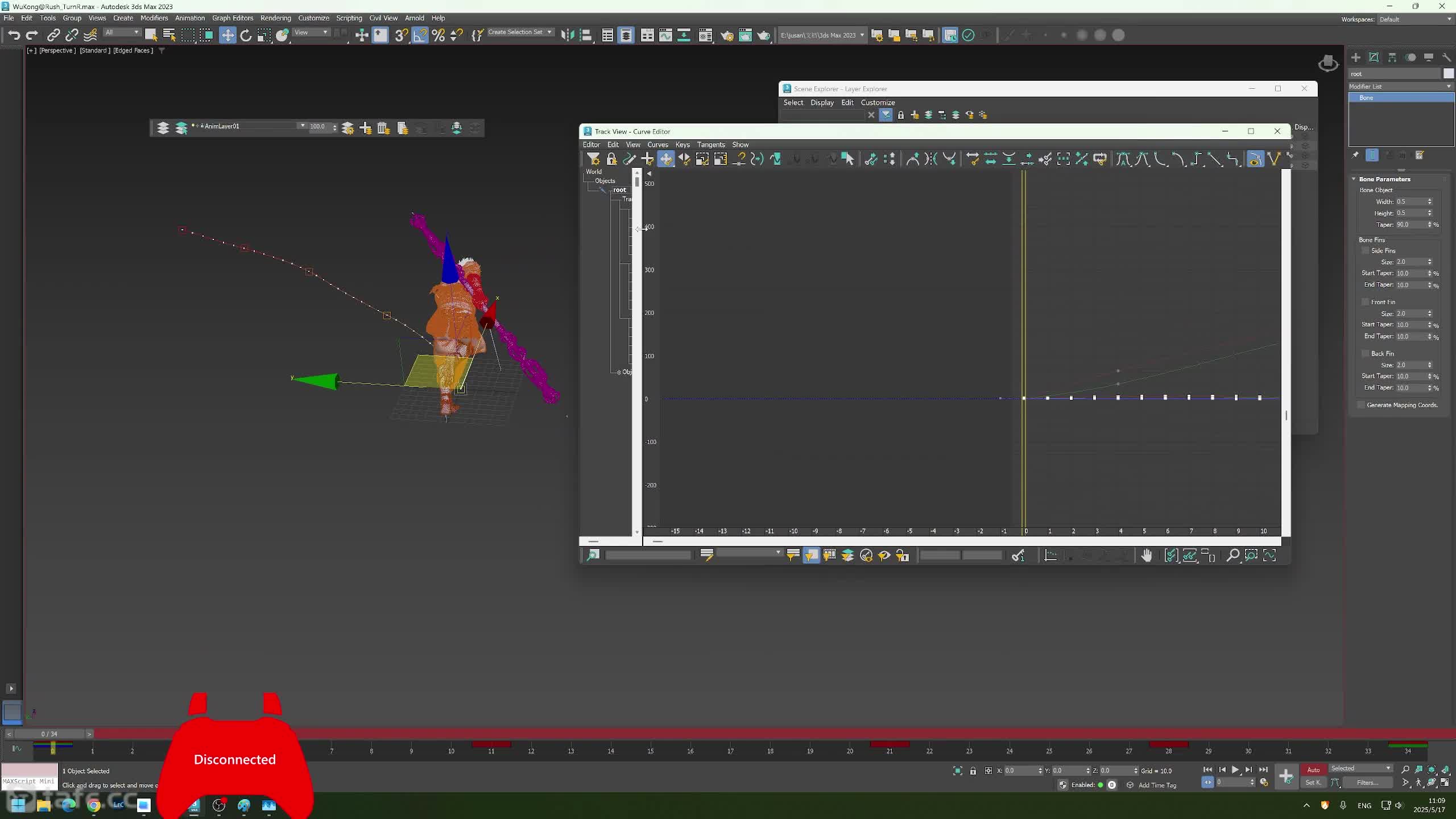The image size is (1456, 819).
Task: Open the Selected key filter dropdown
Action: click(x=1360, y=768)
